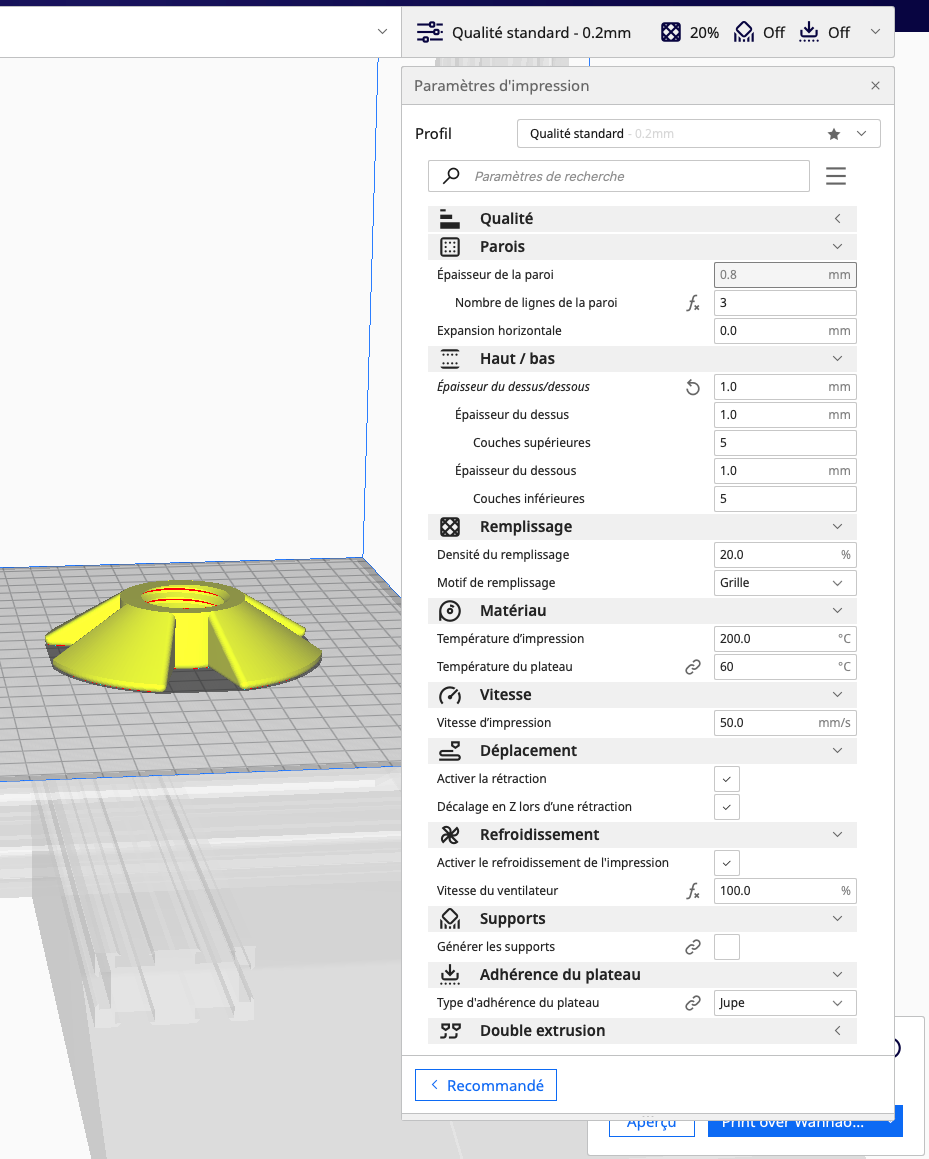Expand the Qualité section

click(837, 219)
